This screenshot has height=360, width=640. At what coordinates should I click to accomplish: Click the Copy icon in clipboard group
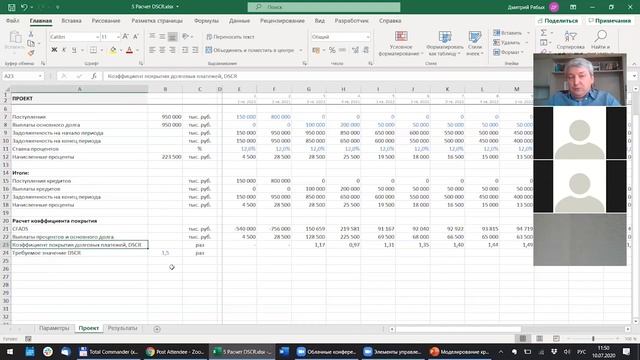click(x=31, y=43)
